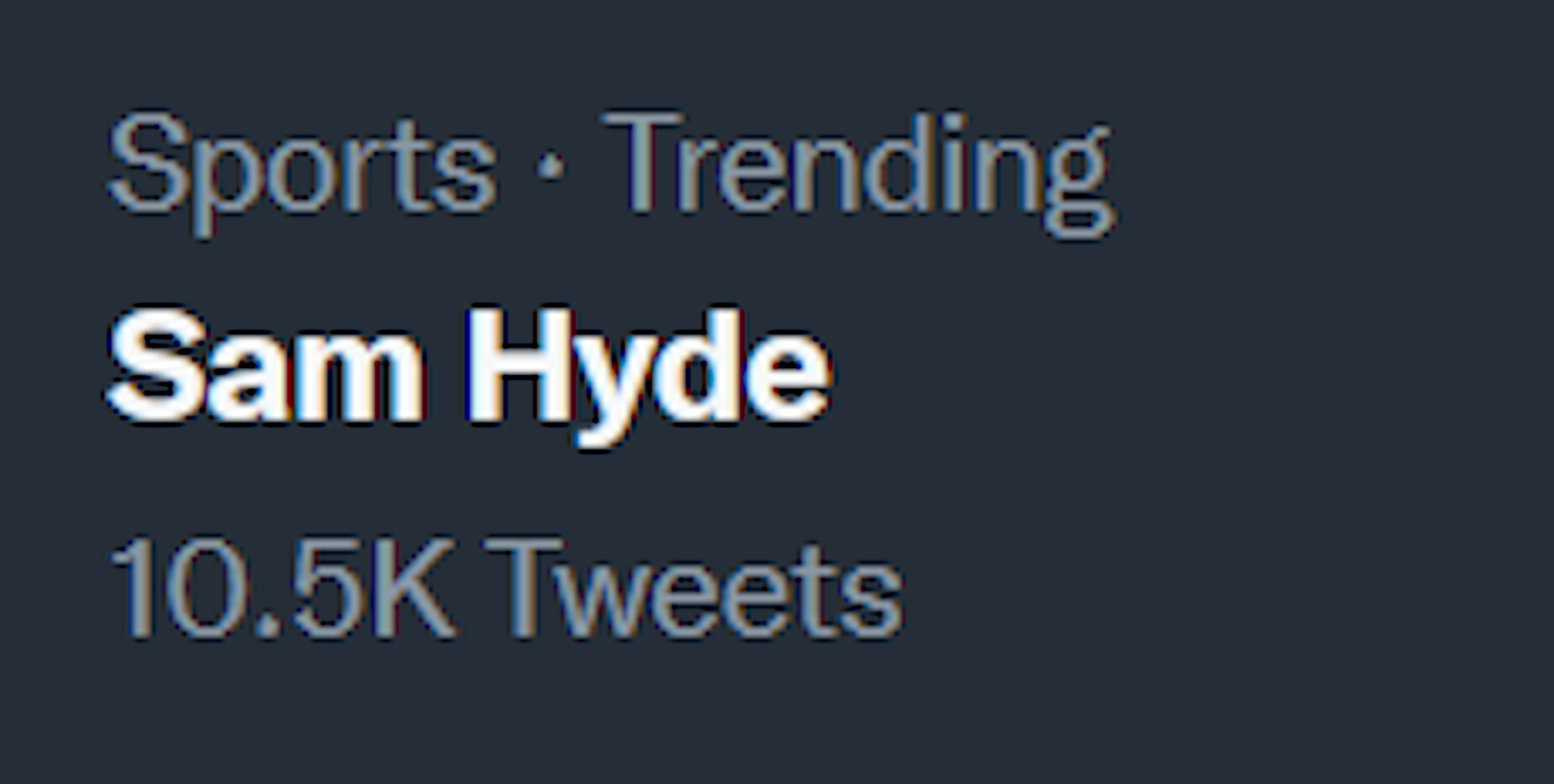Select the Trending label text
The height and width of the screenshot is (784, 1554).
(857, 166)
